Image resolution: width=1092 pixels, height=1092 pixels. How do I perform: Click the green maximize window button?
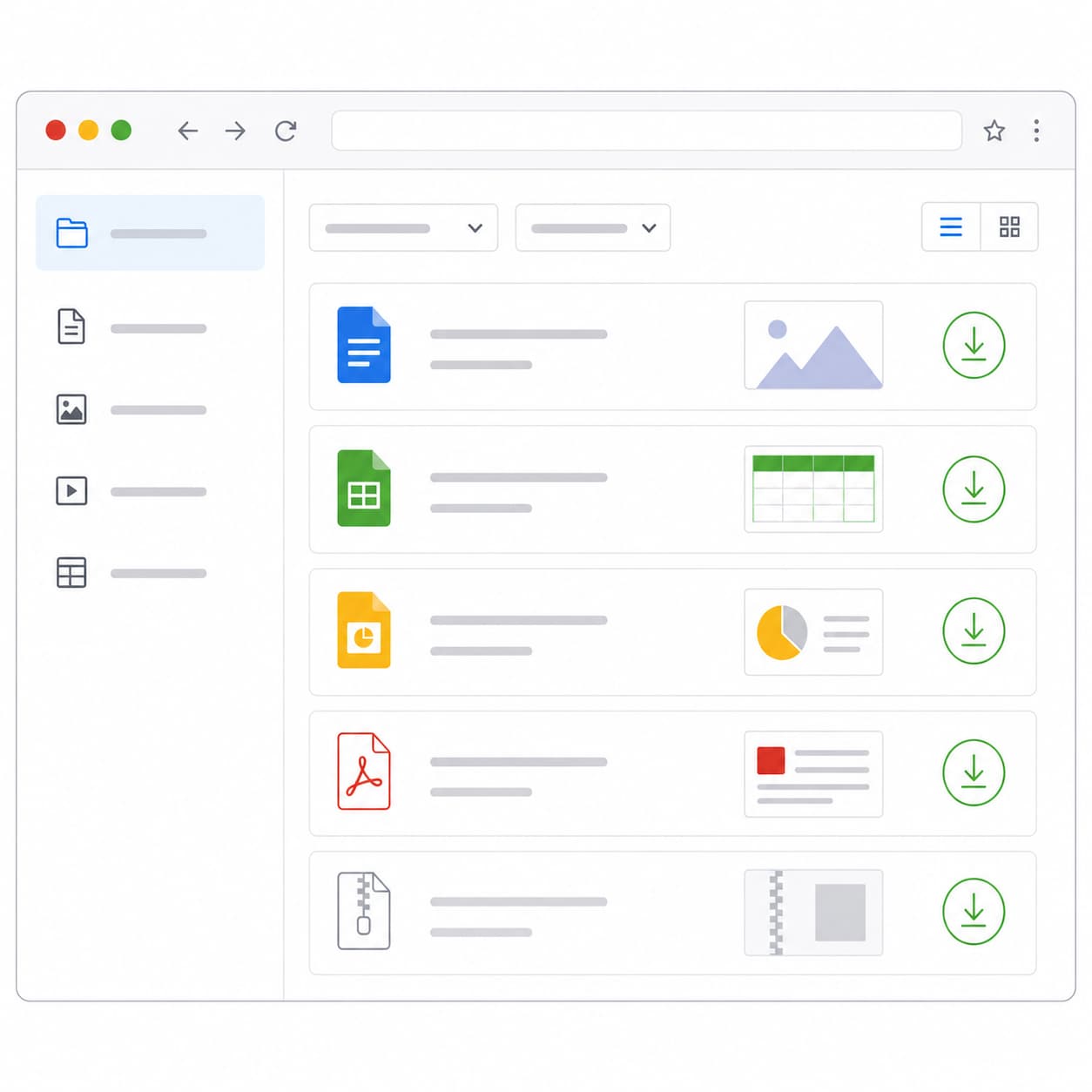point(122,131)
